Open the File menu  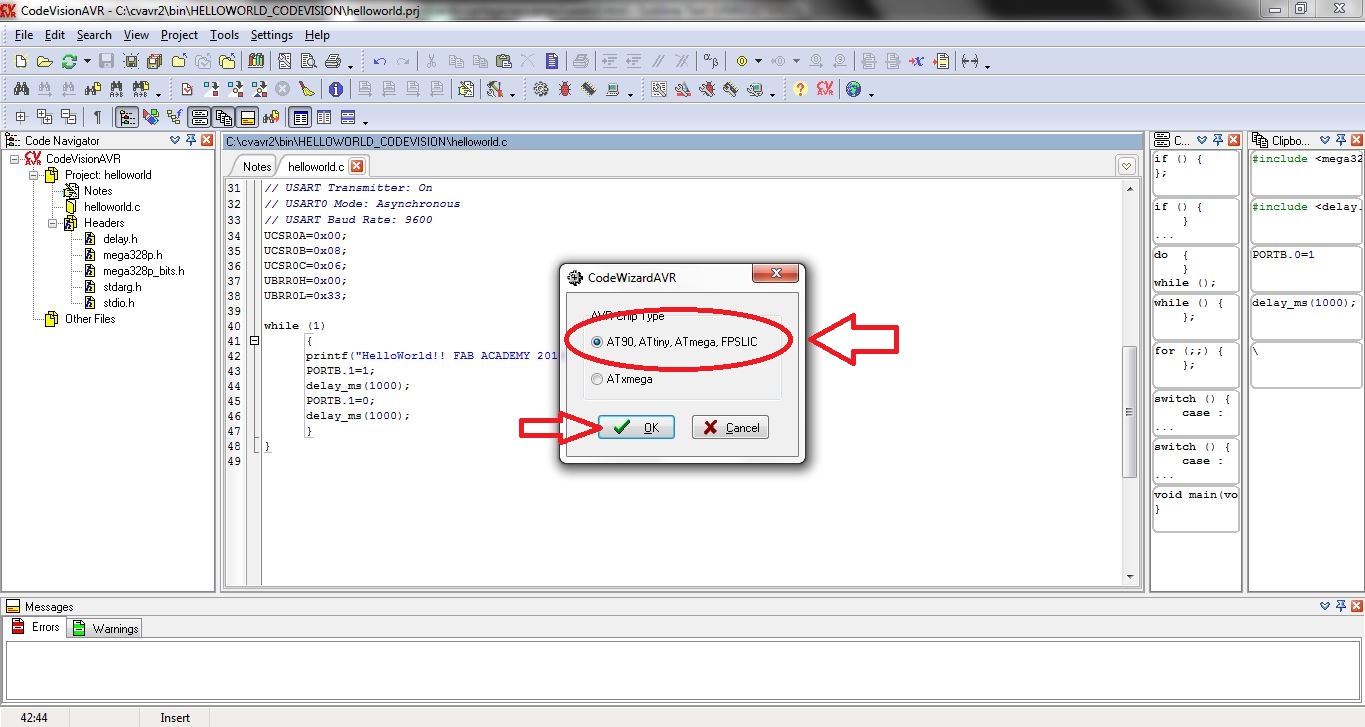point(24,35)
